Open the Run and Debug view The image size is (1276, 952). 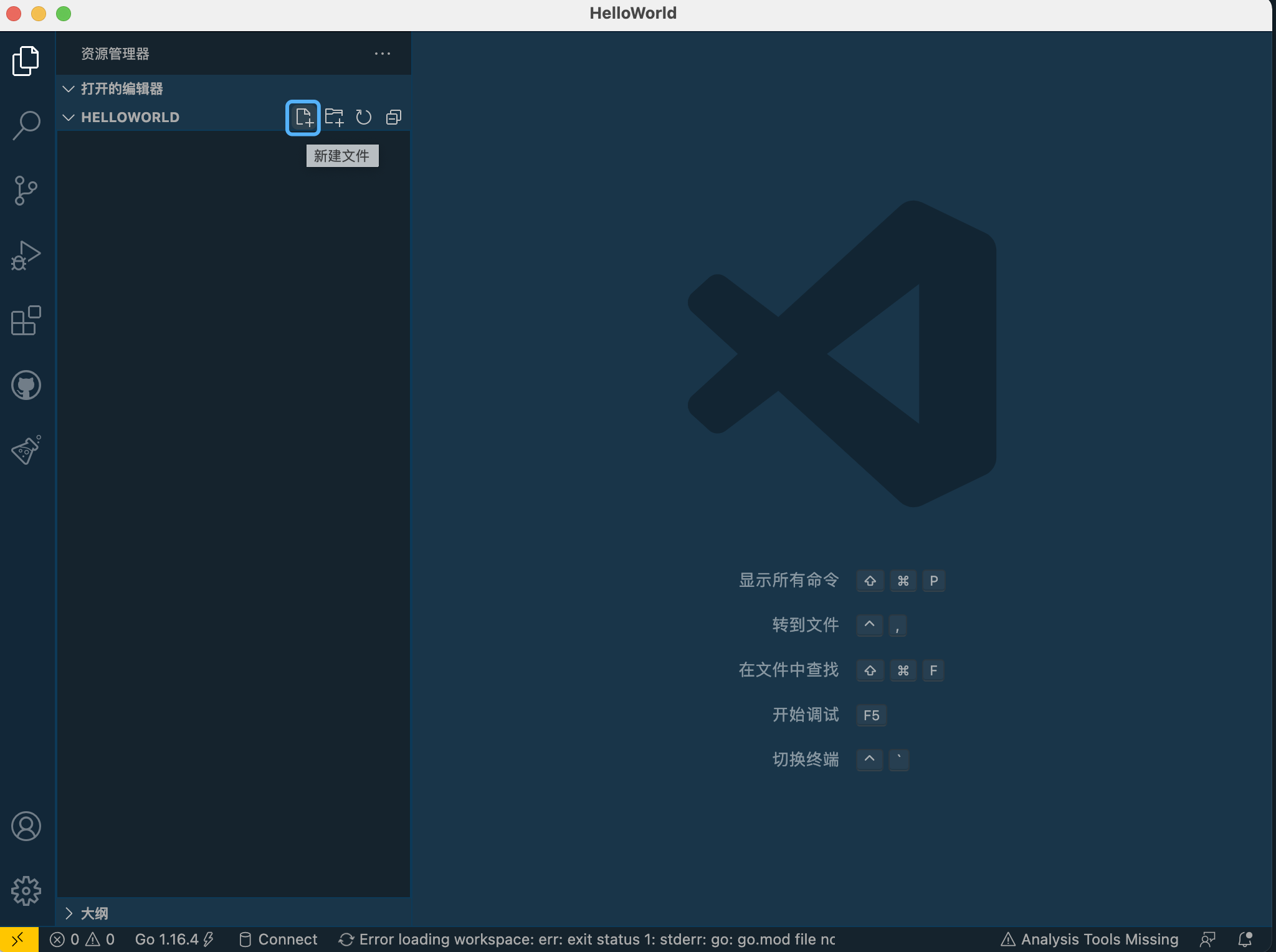point(26,255)
